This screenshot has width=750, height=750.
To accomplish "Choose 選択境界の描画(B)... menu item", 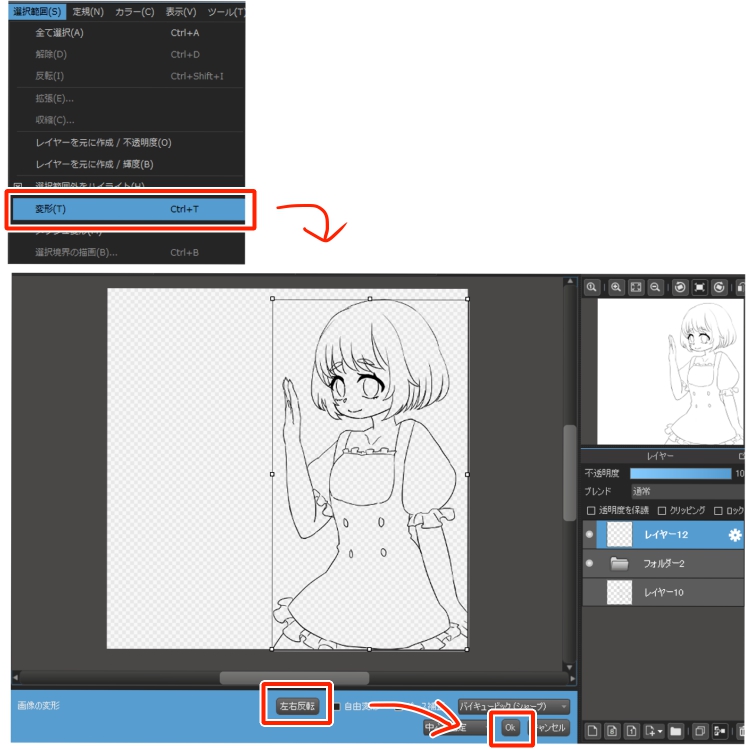I will click(127, 252).
